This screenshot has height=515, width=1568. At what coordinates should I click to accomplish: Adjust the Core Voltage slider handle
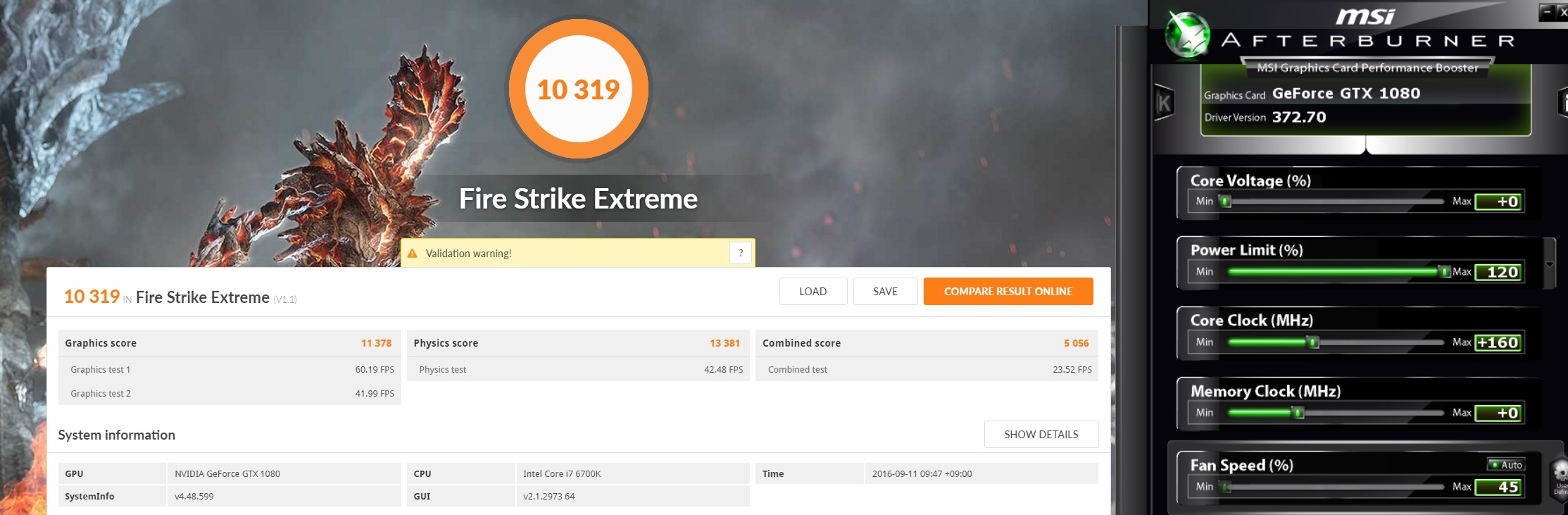[1226, 201]
